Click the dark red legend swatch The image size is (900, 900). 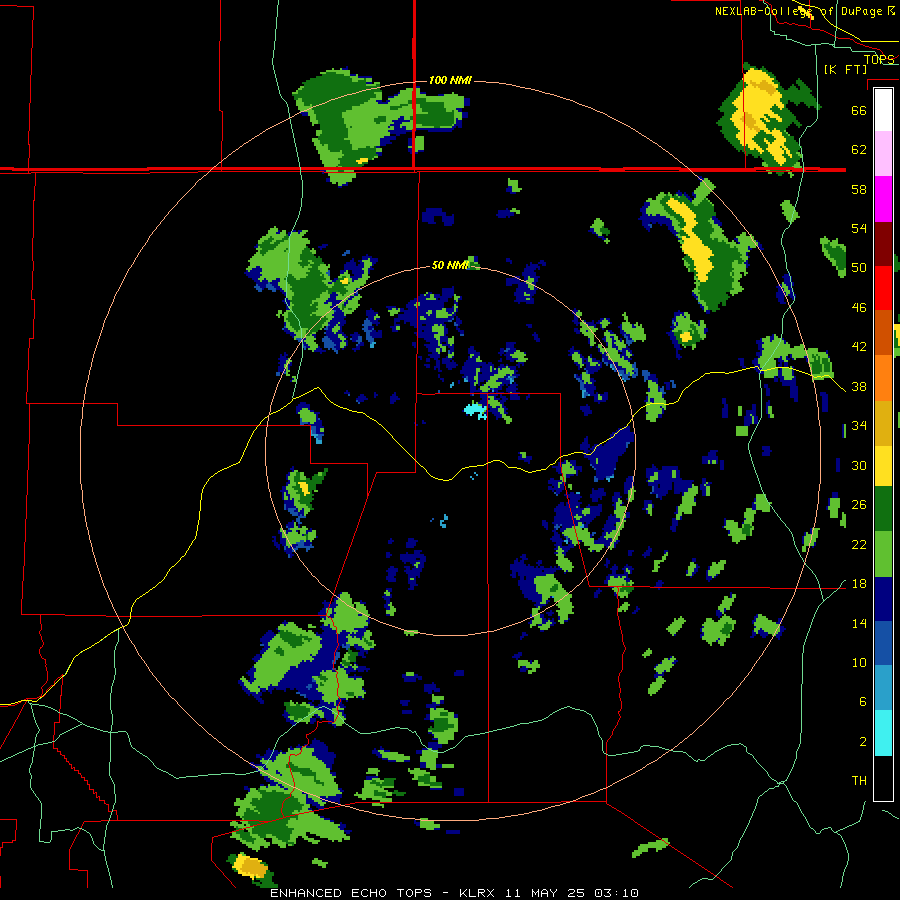click(883, 244)
